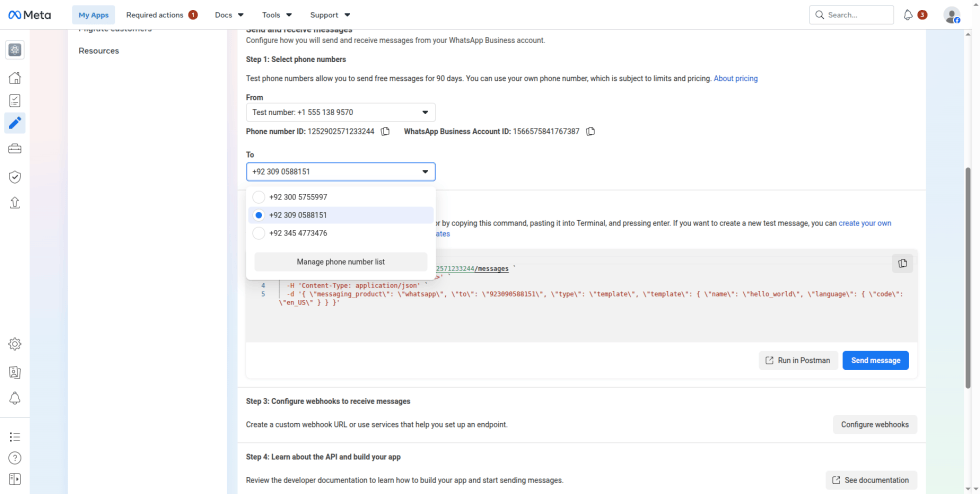Select radio for +92 309 0588151
Screen dimensions: 980x494
tap(259, 215)
